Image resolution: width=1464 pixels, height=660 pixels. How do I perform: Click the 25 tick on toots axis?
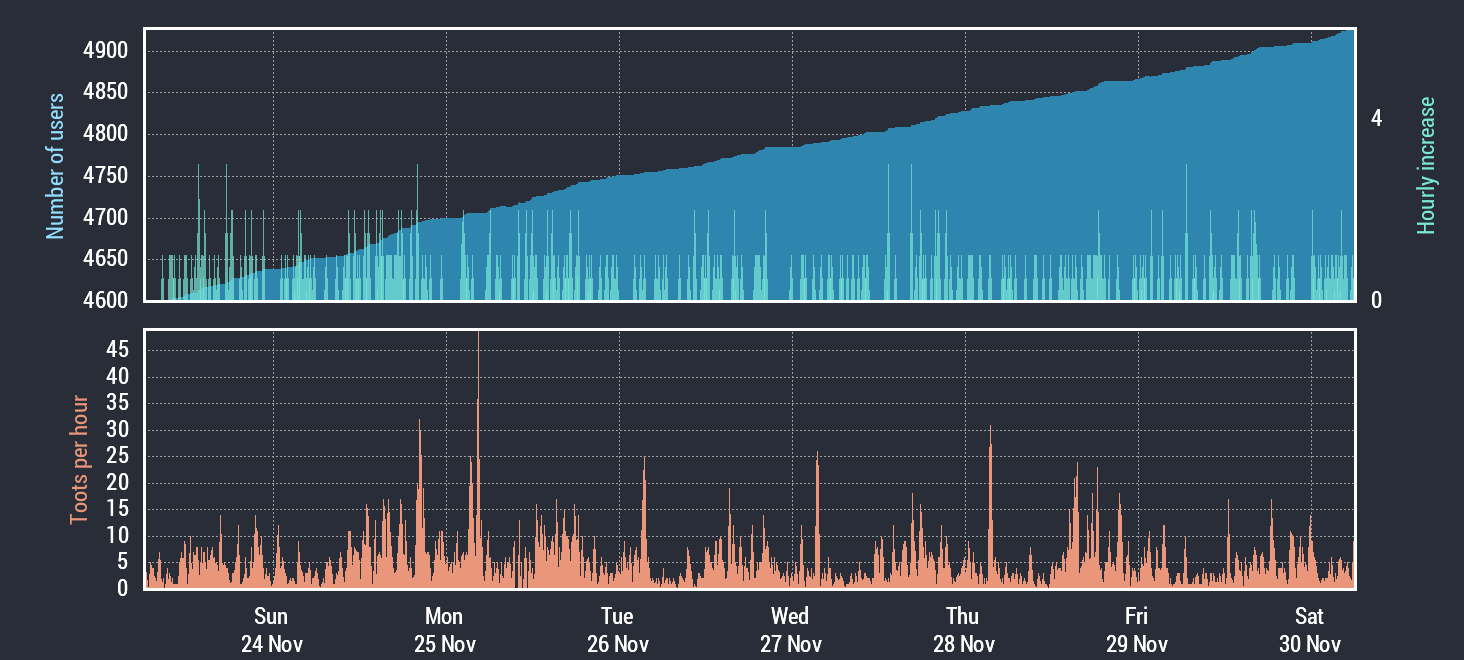(118, 456)
